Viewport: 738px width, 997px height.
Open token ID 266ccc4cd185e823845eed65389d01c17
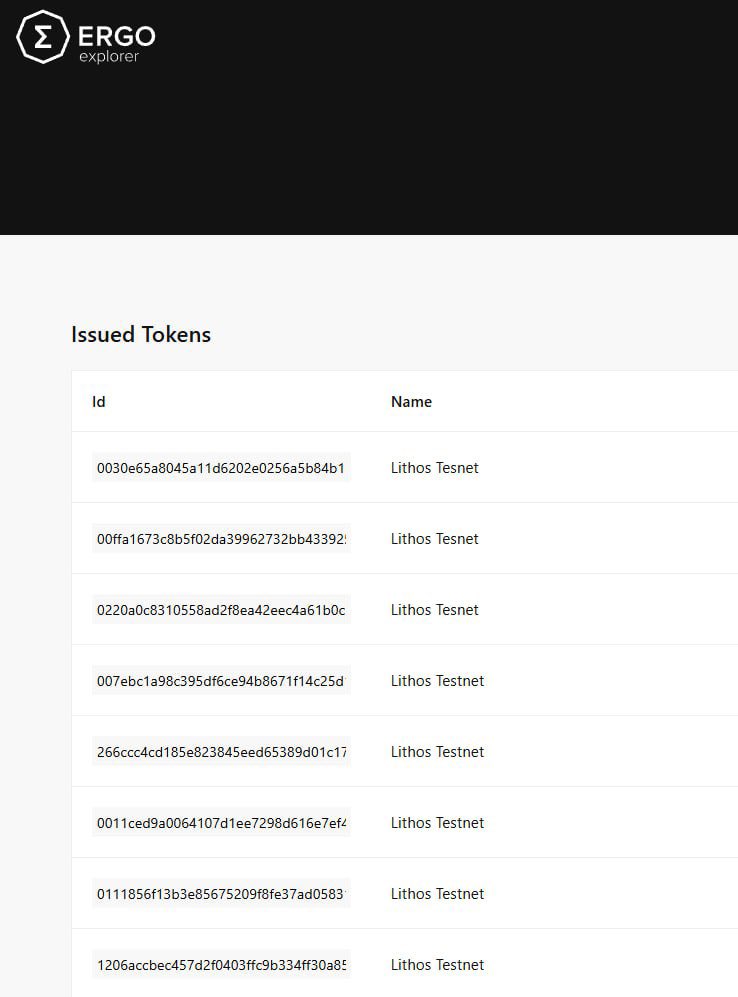[x=221, y=752]
